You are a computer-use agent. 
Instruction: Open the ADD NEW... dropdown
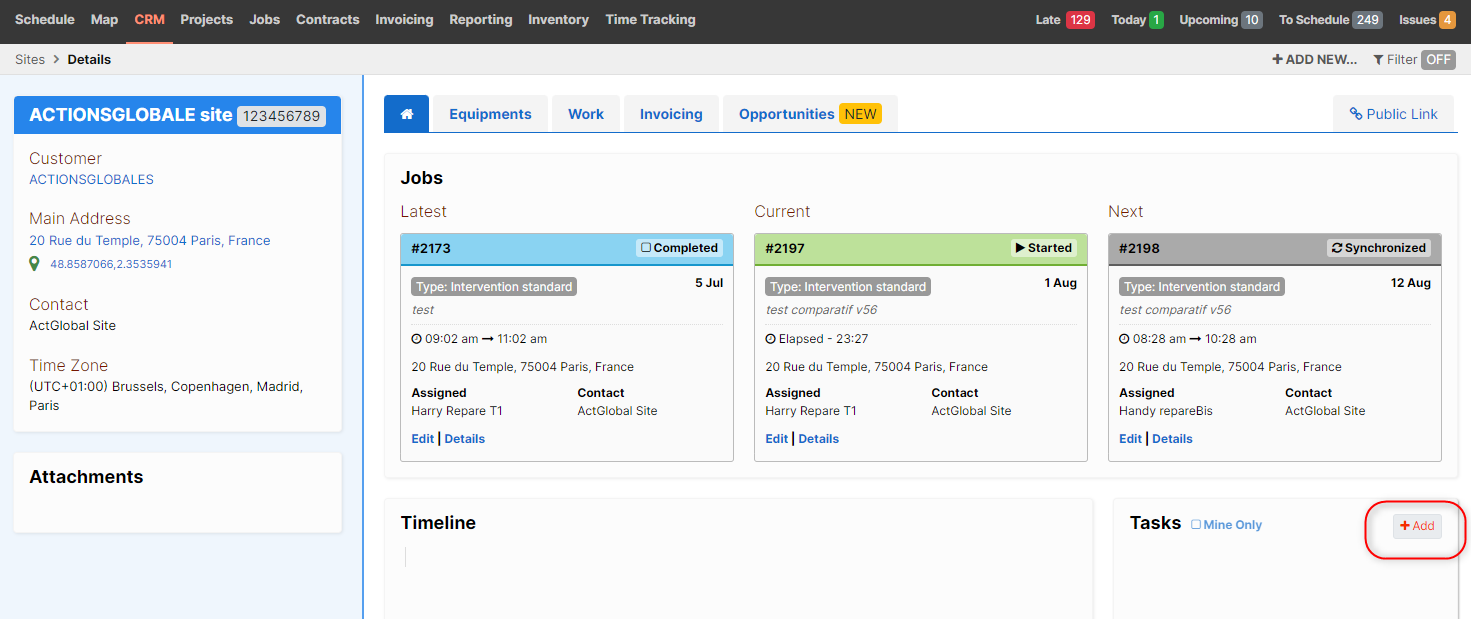tap(1314, 60)
